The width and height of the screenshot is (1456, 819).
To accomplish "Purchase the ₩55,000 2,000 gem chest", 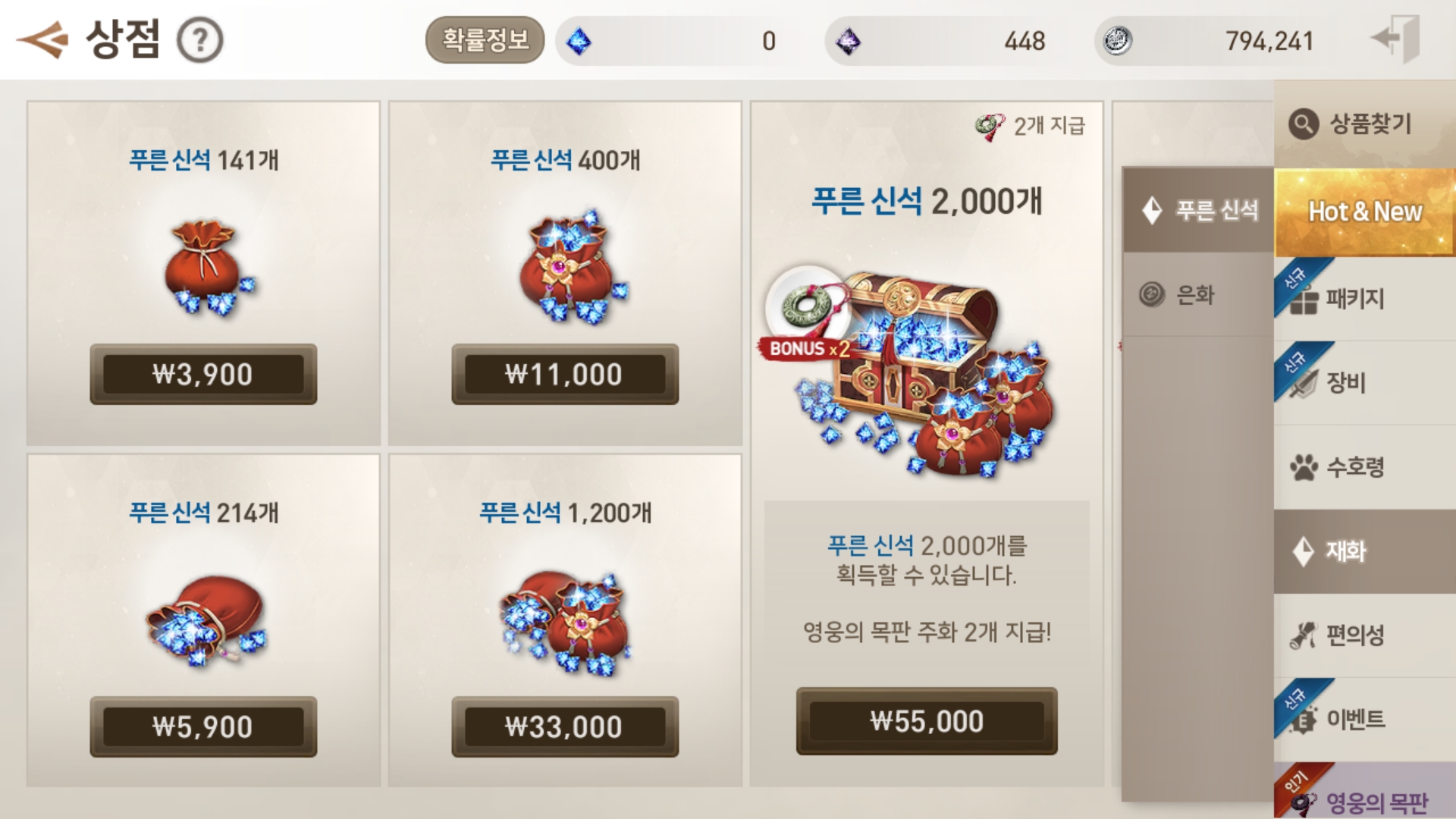I will point(927,720).
